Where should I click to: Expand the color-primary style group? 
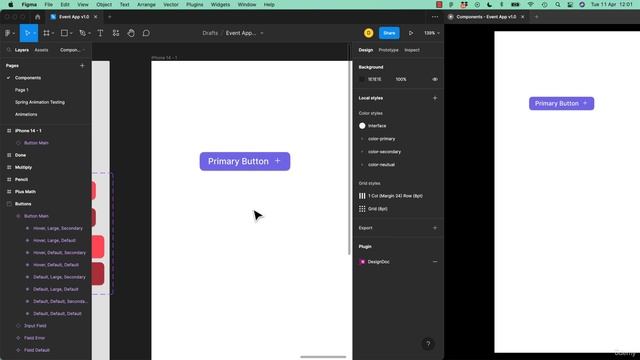(x=362, y=139)
